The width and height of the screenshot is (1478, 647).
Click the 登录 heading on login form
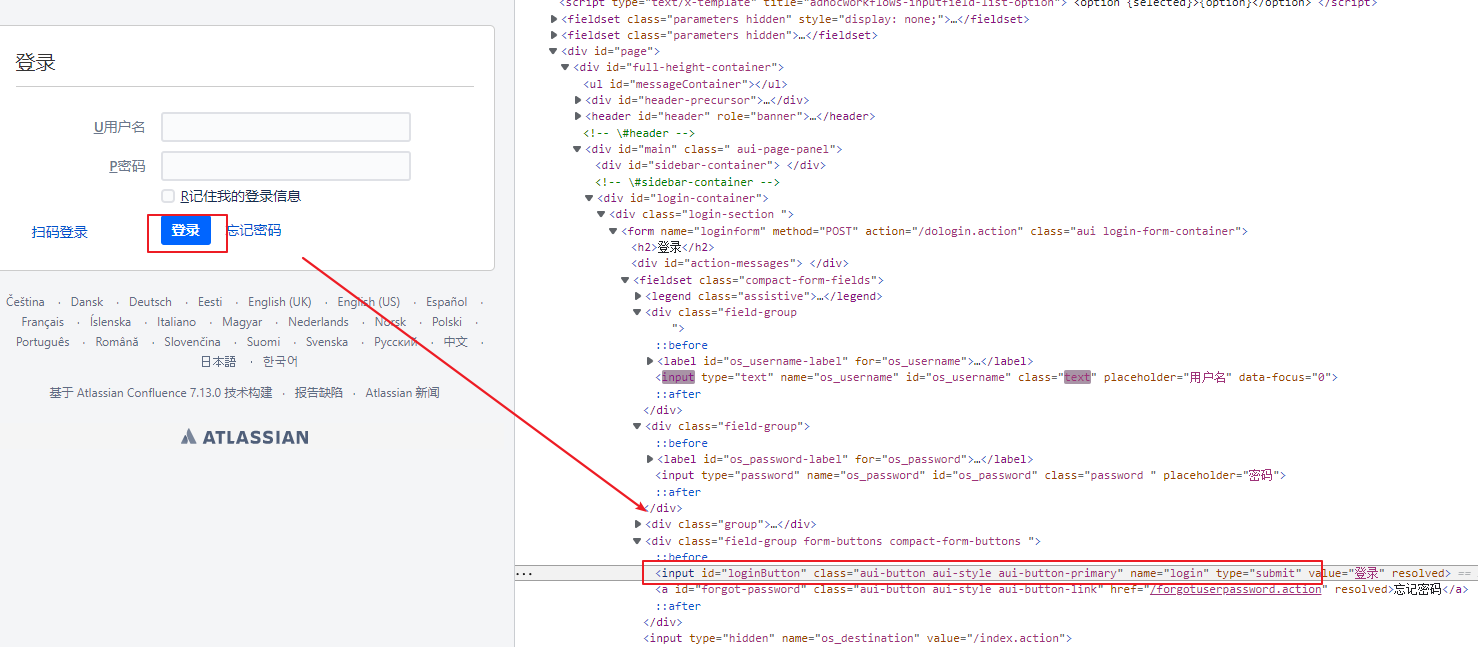35,62
